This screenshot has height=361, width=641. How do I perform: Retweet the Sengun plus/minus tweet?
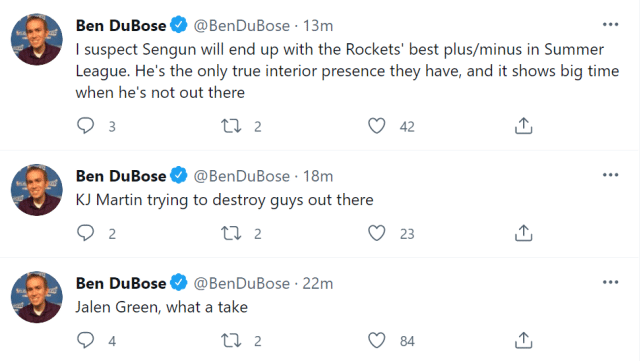231,126
